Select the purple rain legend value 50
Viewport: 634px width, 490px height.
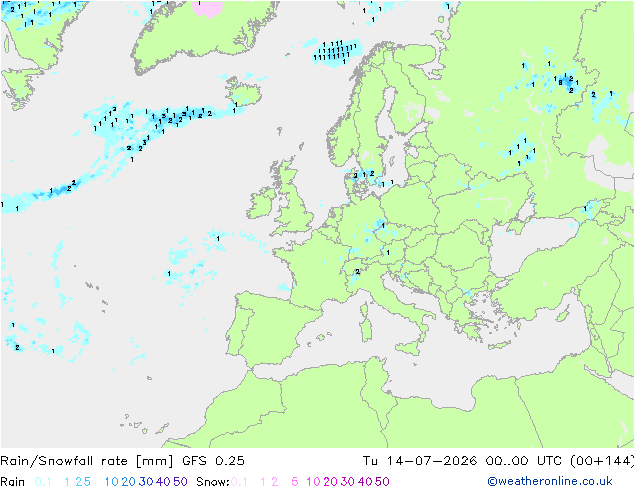[x=180, y=482]
